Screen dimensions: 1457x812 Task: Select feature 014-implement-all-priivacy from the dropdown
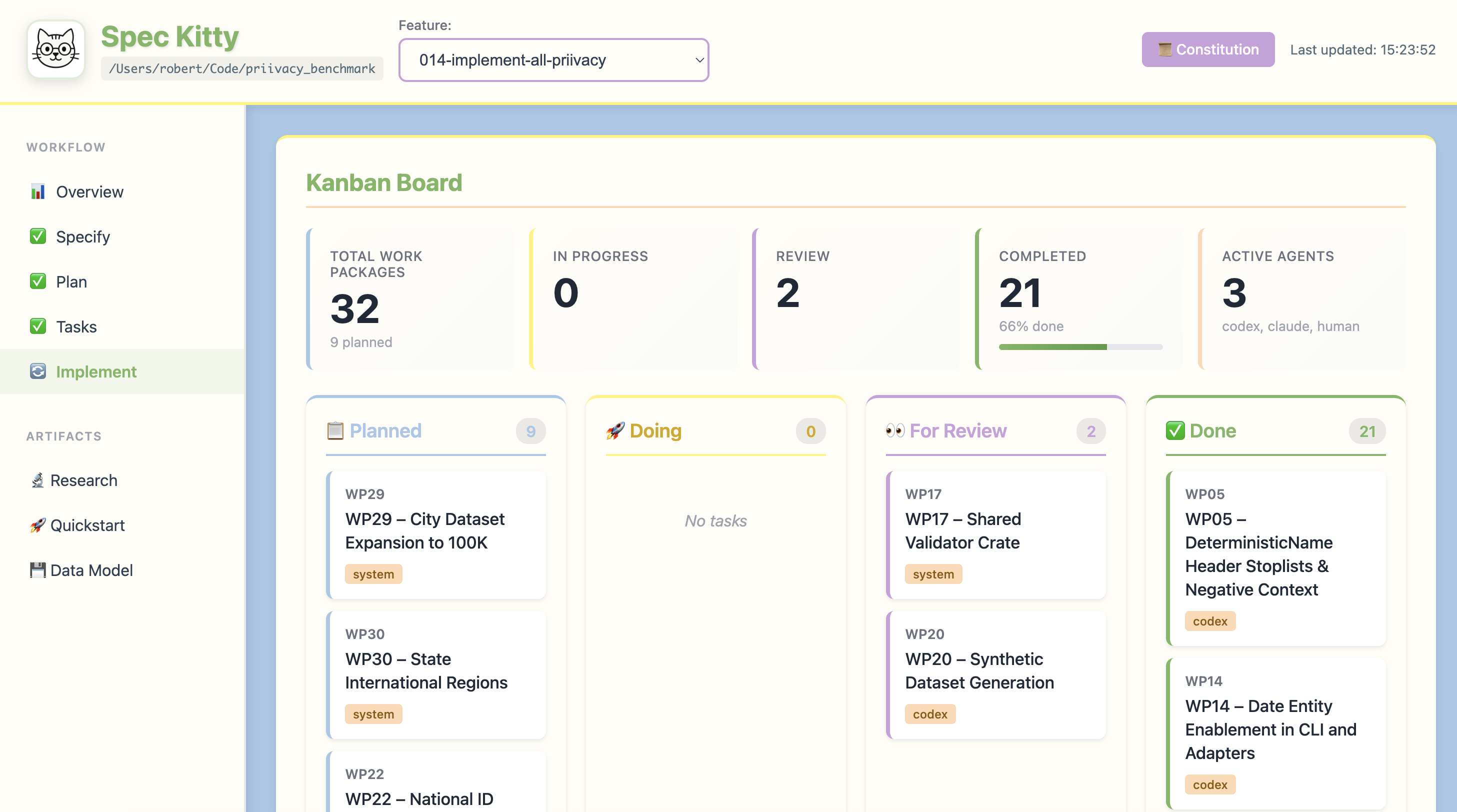coord(552,60)
